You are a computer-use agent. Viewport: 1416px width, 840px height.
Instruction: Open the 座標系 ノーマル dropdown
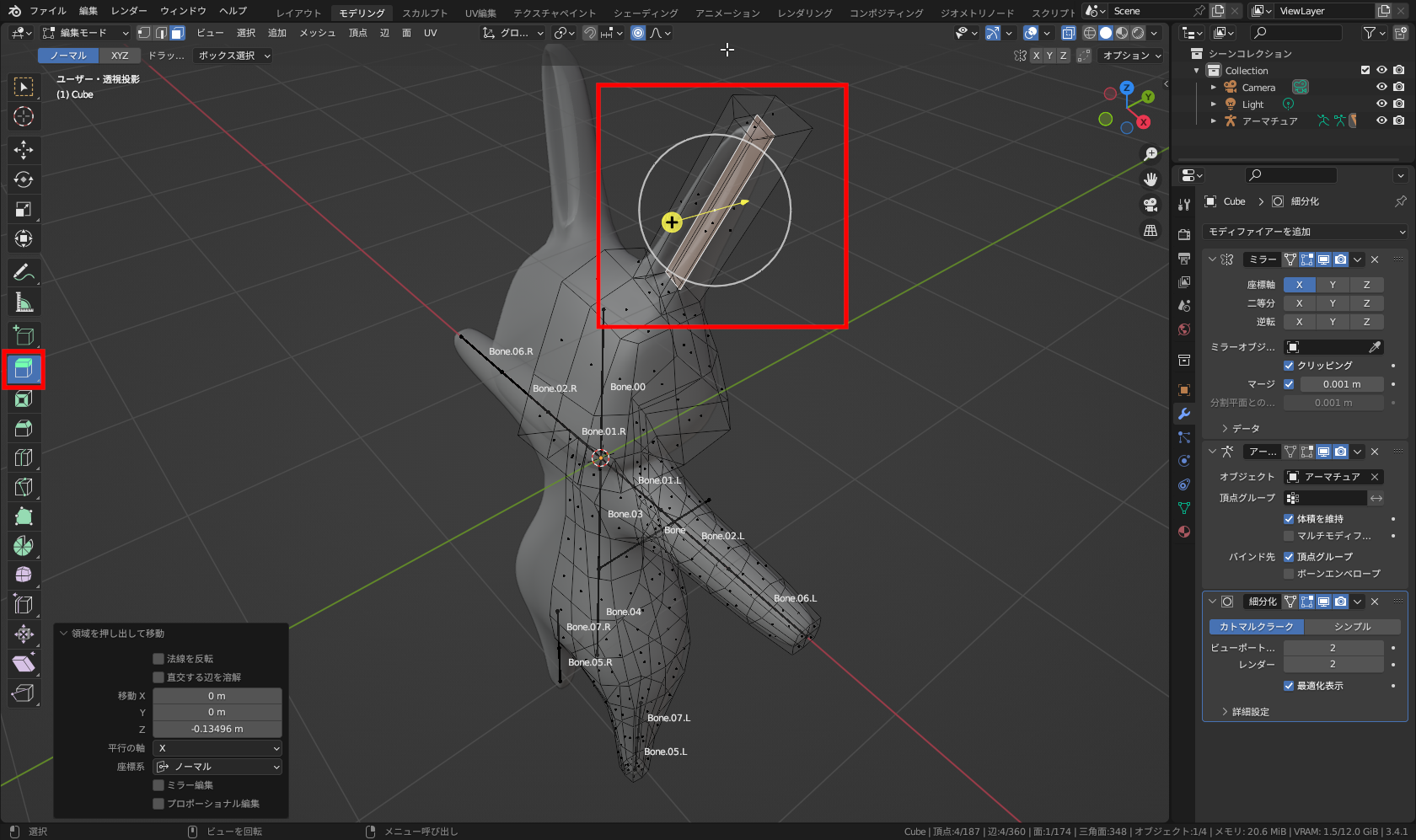point(217,767)
